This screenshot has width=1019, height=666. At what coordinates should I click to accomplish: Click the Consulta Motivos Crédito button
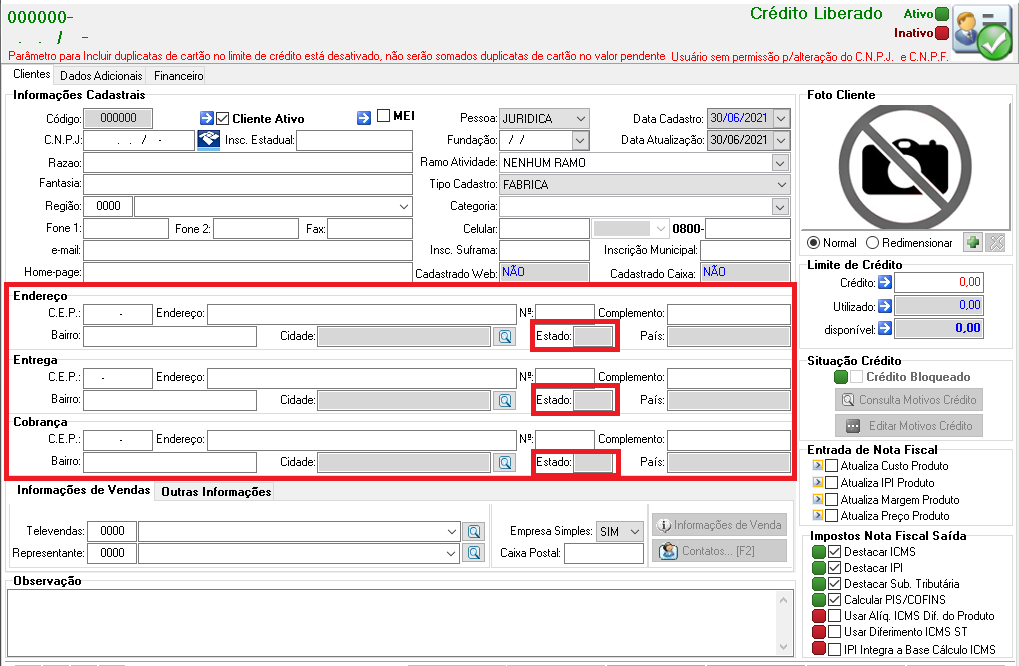[909, 400]
